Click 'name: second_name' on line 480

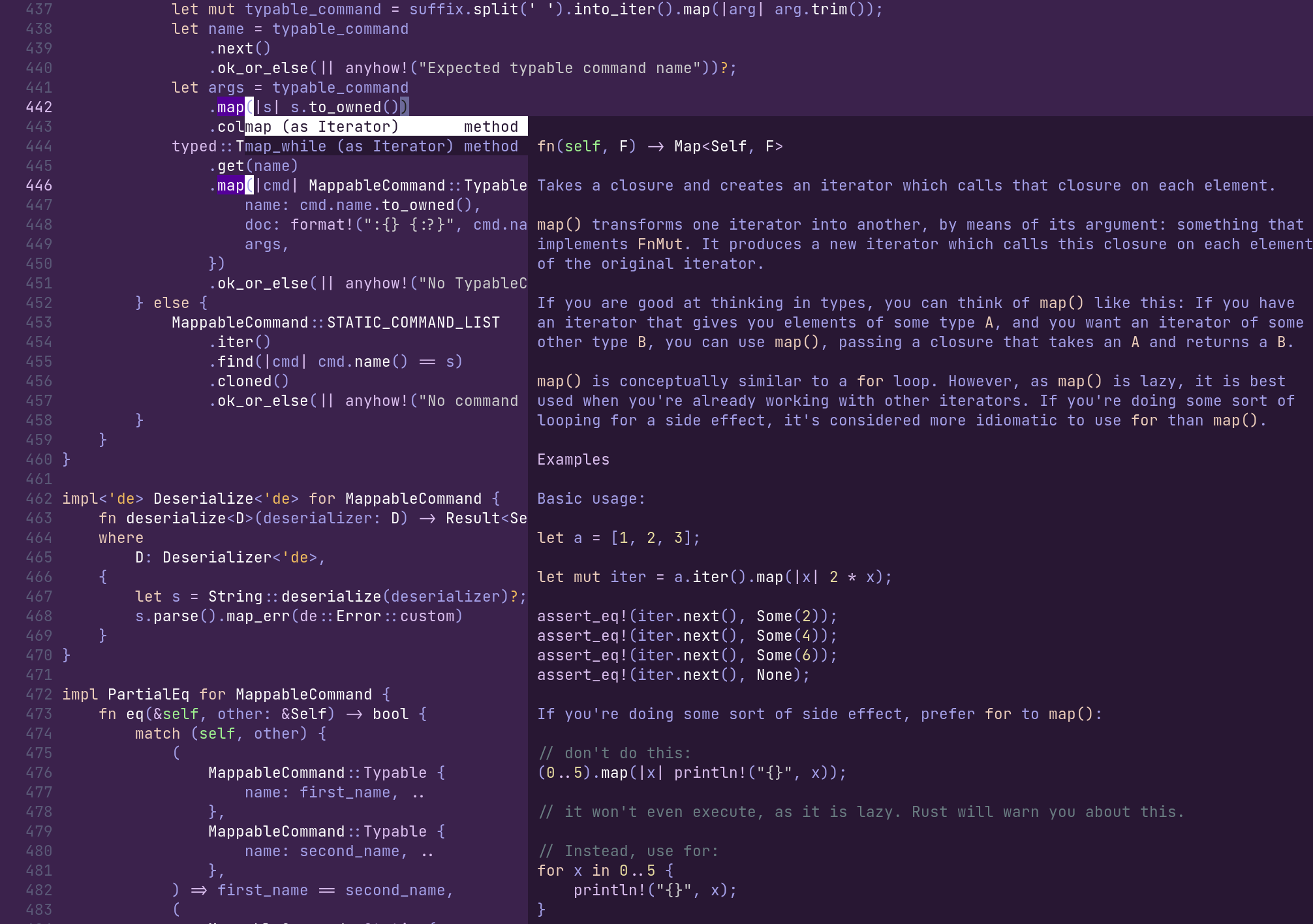coord(322,851)
